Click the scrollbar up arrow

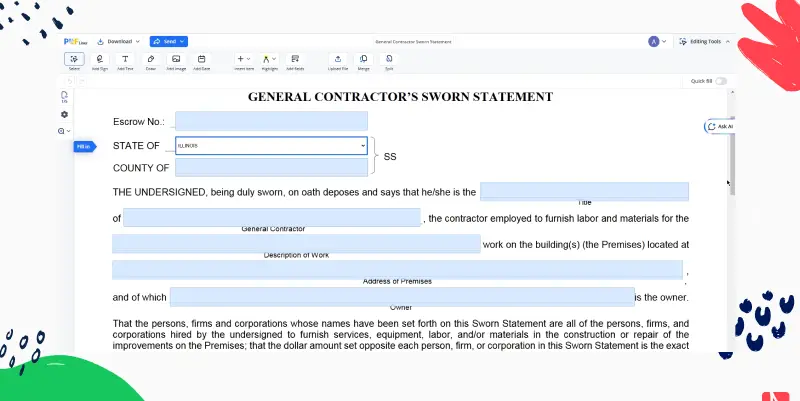[732, 92]
